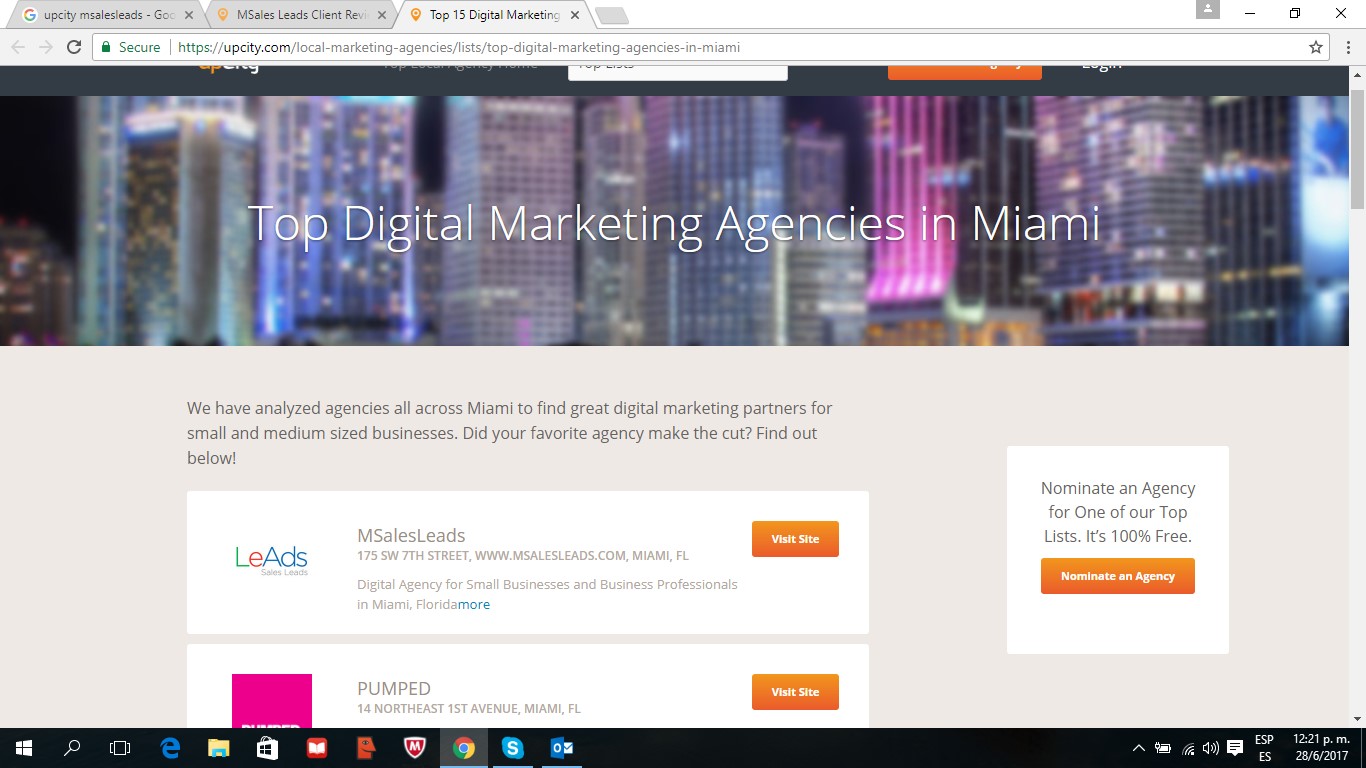The height and width of the screenshot is (768, 1366).
Task: Click the Chrome icon in the taskbar
Action: click(464, 748)
